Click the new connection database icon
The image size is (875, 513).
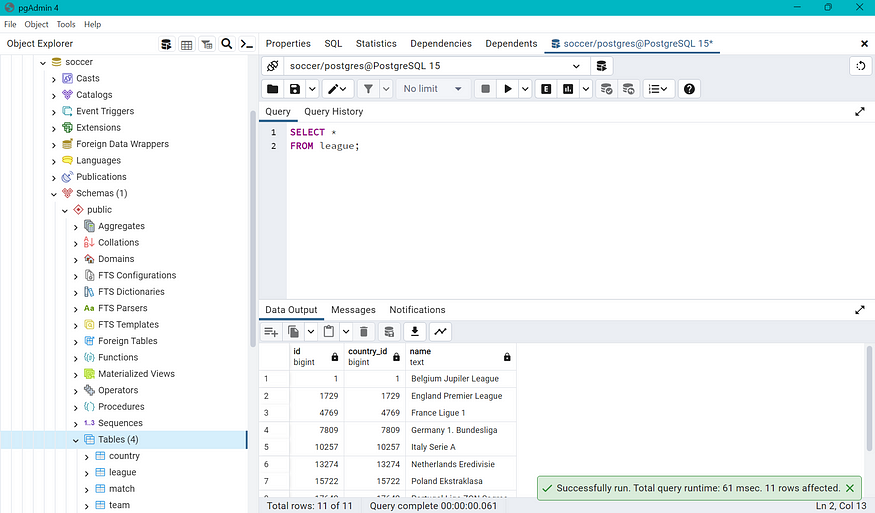click(x=601, y=66)
